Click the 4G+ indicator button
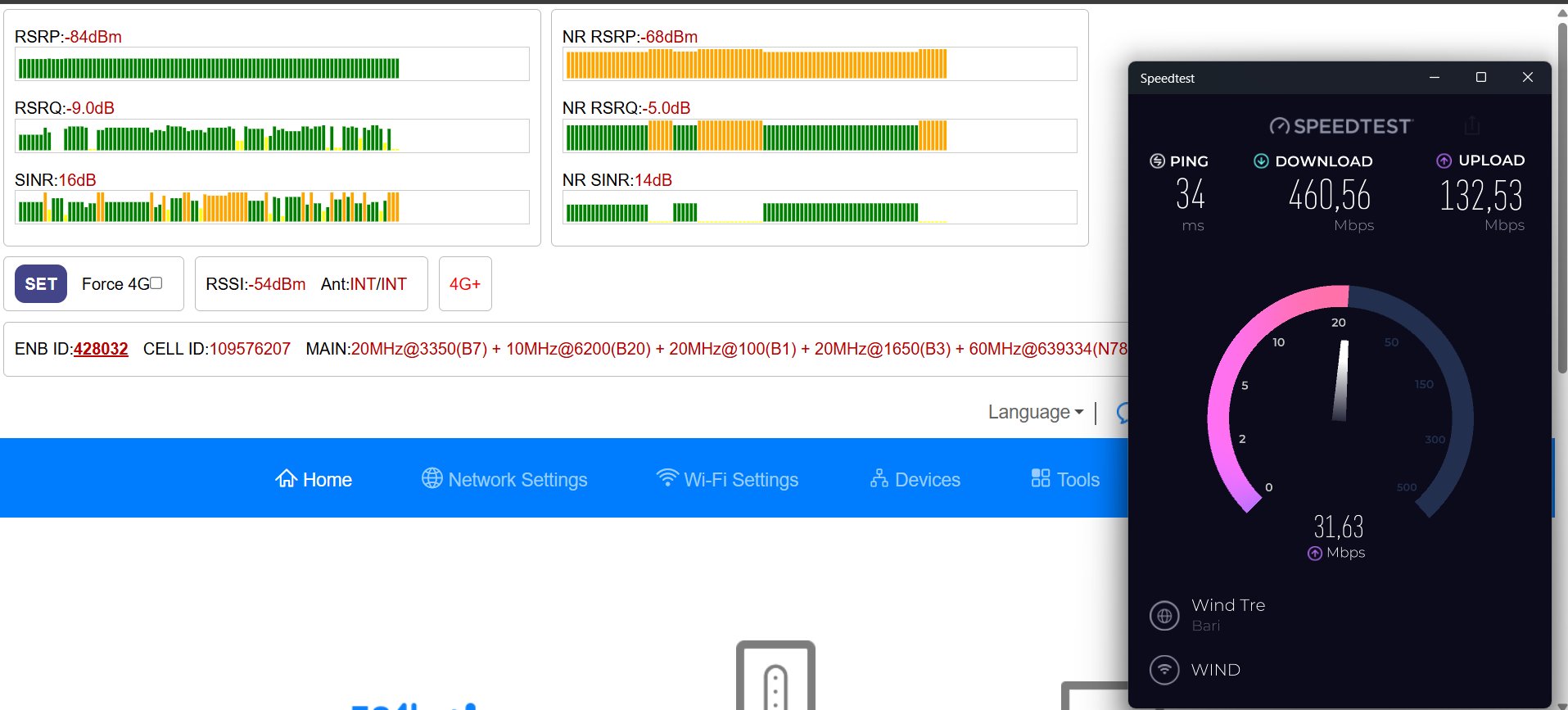1568x710 pixels. [x=465, y=284]
